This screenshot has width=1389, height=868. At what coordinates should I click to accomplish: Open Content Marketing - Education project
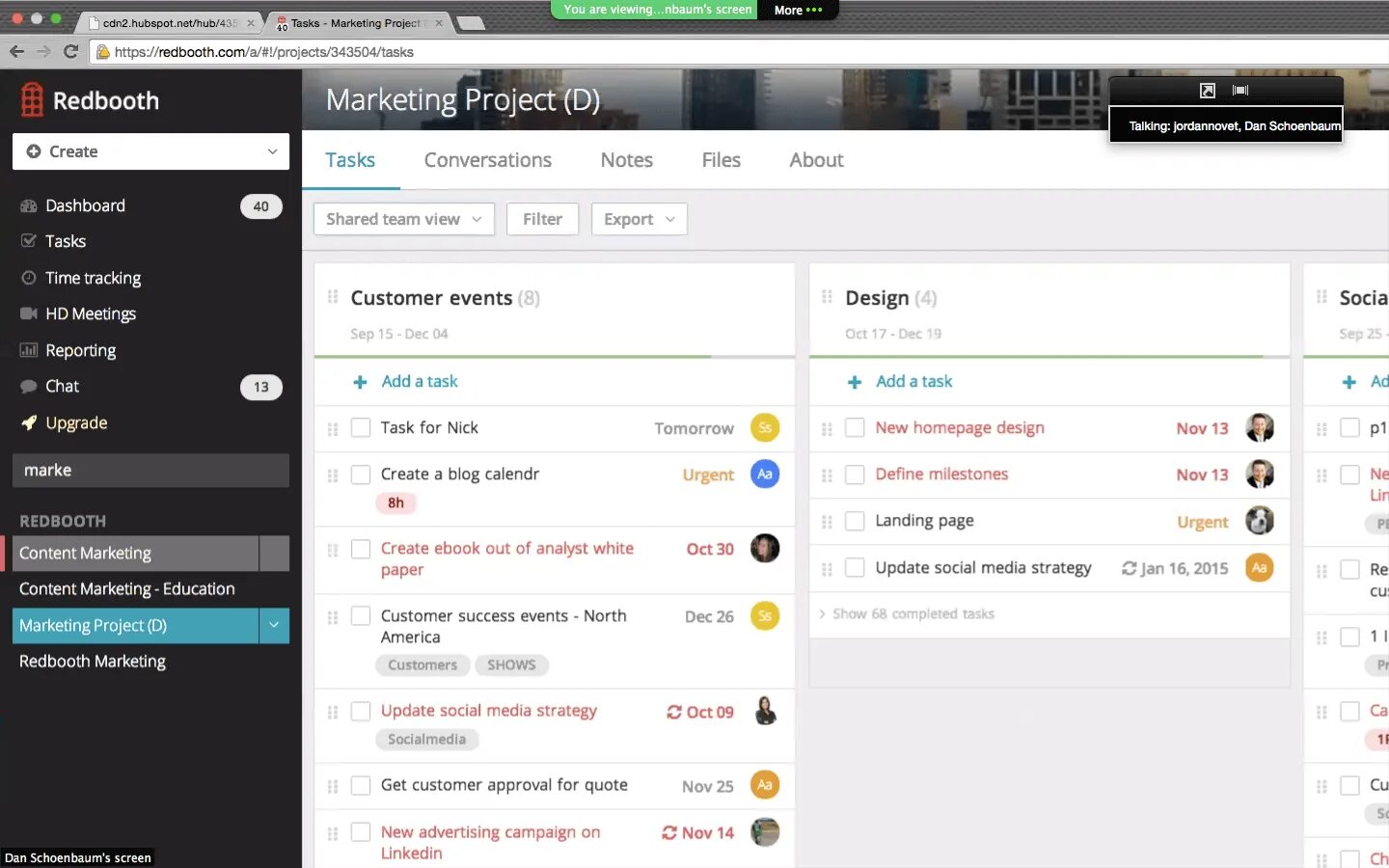(127, 589)
